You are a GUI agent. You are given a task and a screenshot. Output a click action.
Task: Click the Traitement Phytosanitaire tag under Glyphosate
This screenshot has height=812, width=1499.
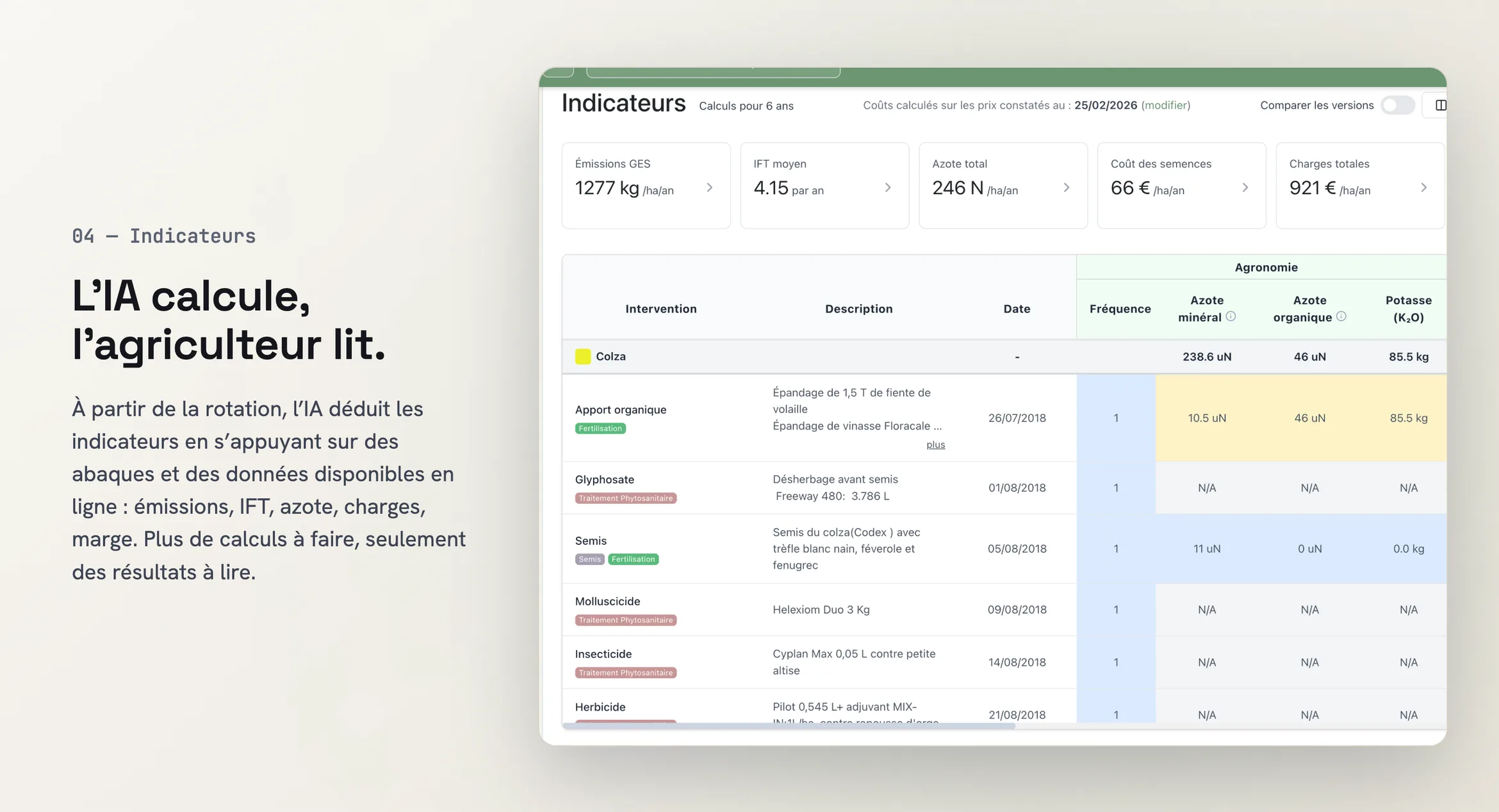626,498
